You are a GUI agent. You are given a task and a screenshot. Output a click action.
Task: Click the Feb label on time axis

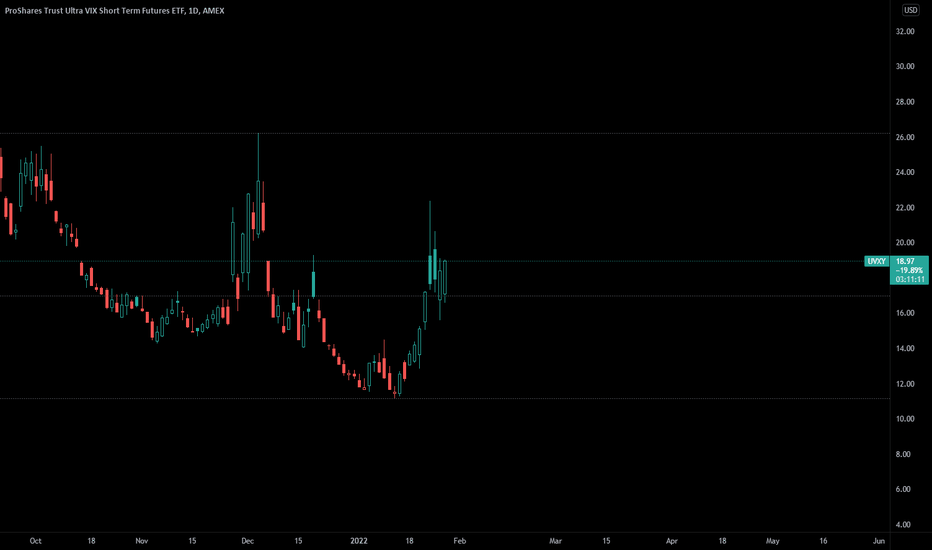pos(459,541)
